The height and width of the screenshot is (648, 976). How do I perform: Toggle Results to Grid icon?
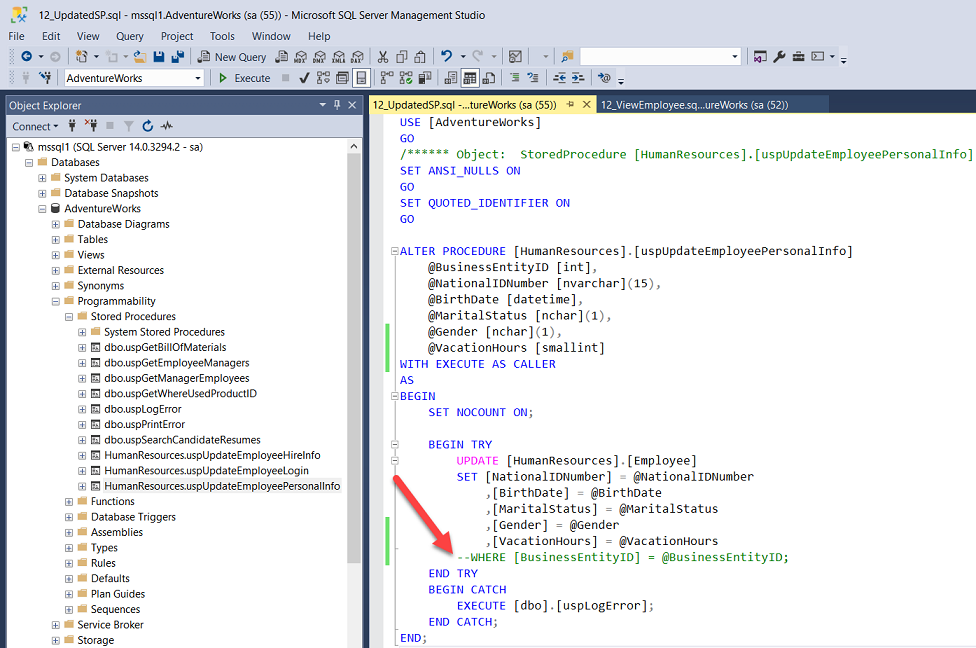470,78
